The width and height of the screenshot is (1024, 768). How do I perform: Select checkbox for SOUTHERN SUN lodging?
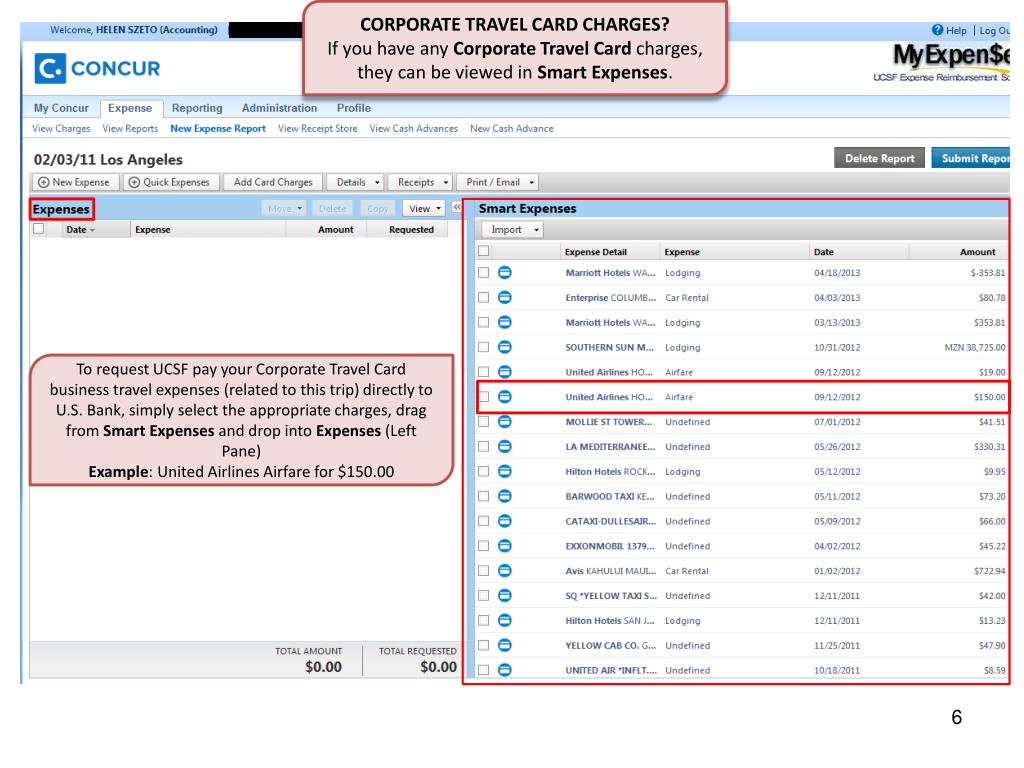(483, 347)
